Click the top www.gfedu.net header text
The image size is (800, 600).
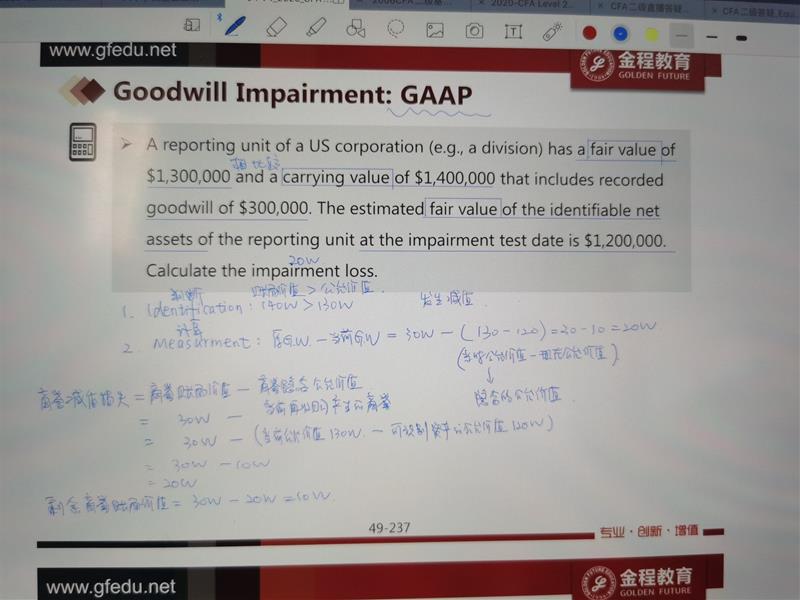113,51
